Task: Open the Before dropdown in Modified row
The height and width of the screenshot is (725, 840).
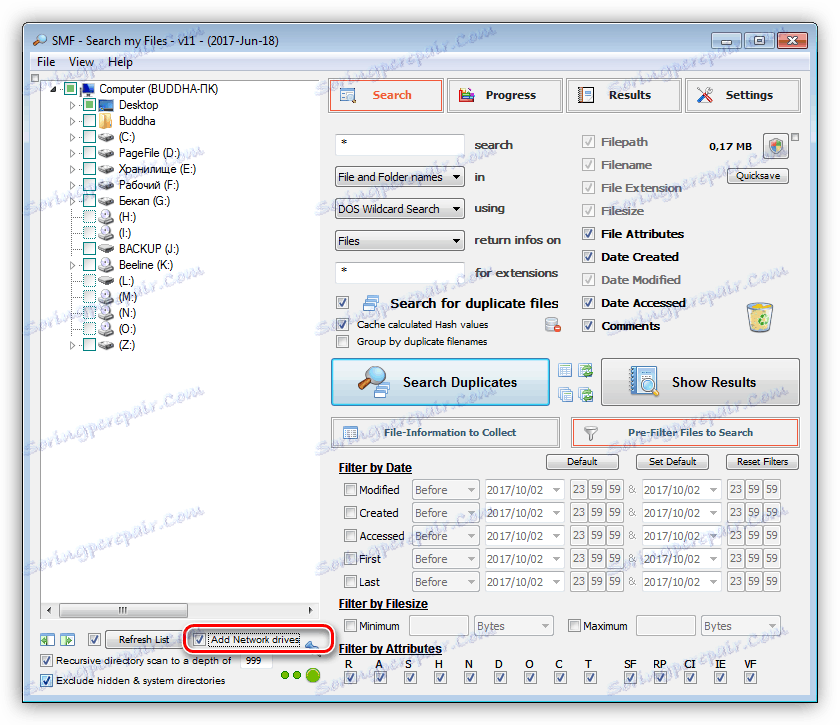Action: [446, 490]
